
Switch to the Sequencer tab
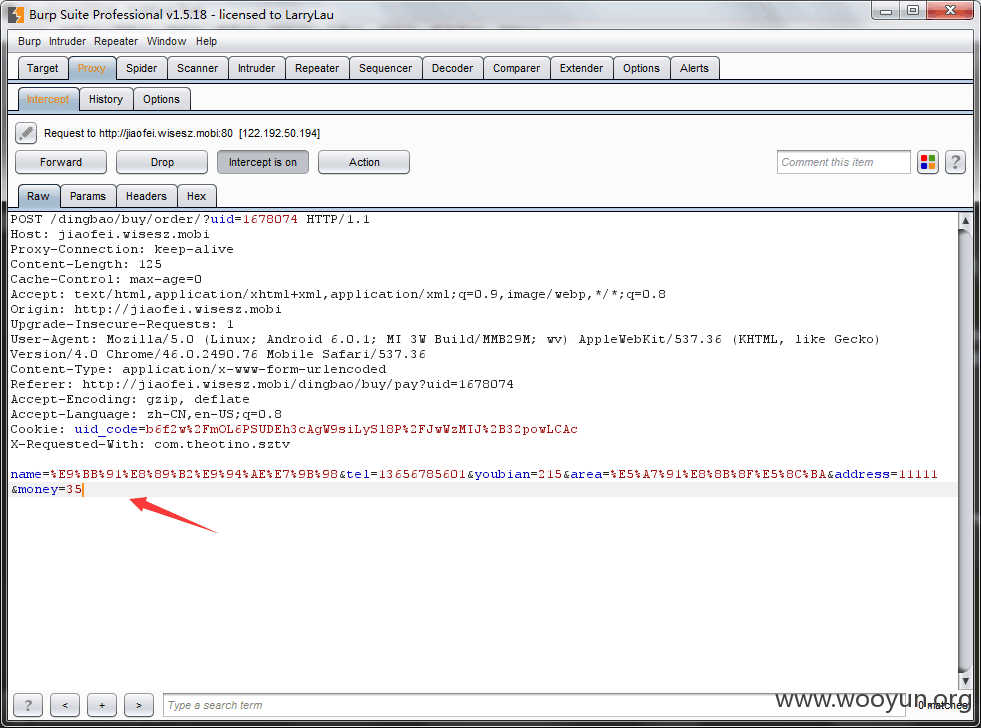click(x=385, y=68)
